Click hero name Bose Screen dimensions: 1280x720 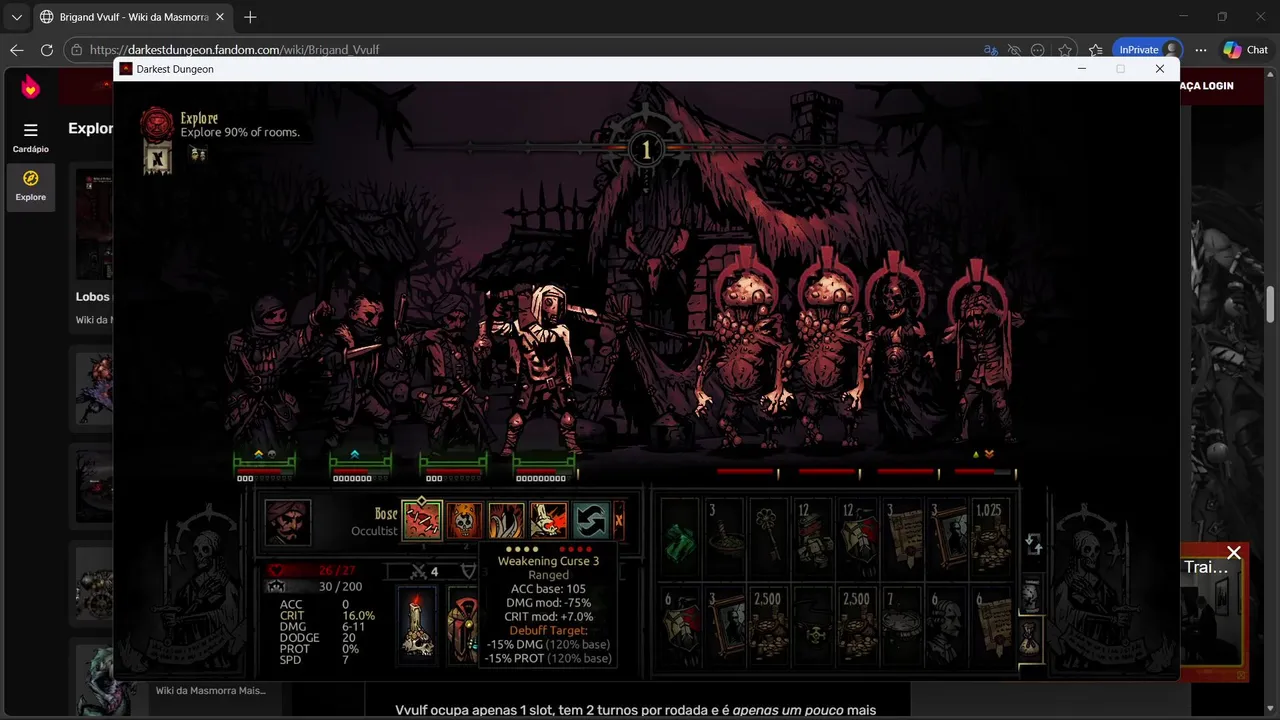tap(386, 514)
